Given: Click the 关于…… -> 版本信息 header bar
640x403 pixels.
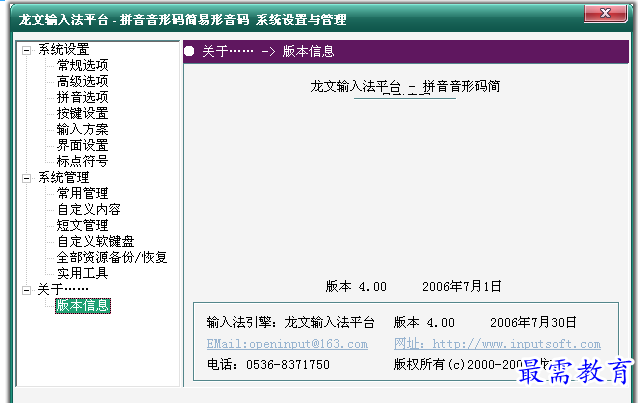Looking at the screenshot, I should coord(406,51).
